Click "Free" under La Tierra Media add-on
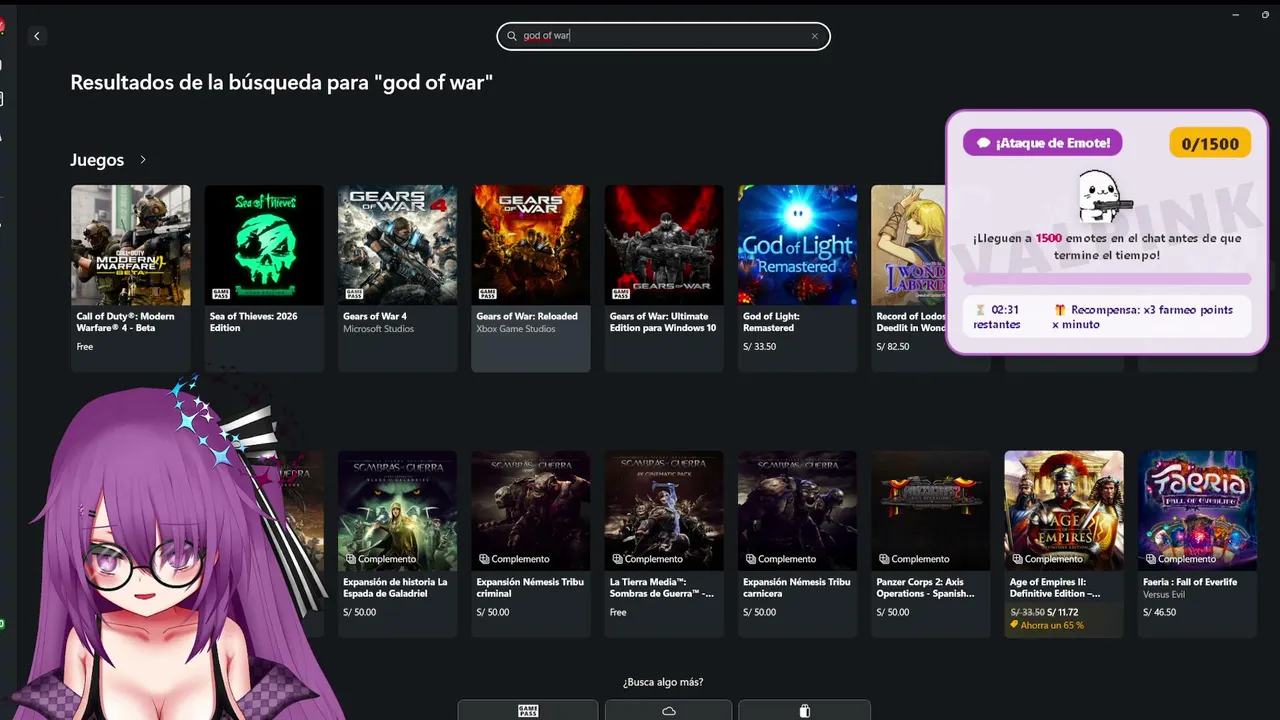 (x=618, y=612)
